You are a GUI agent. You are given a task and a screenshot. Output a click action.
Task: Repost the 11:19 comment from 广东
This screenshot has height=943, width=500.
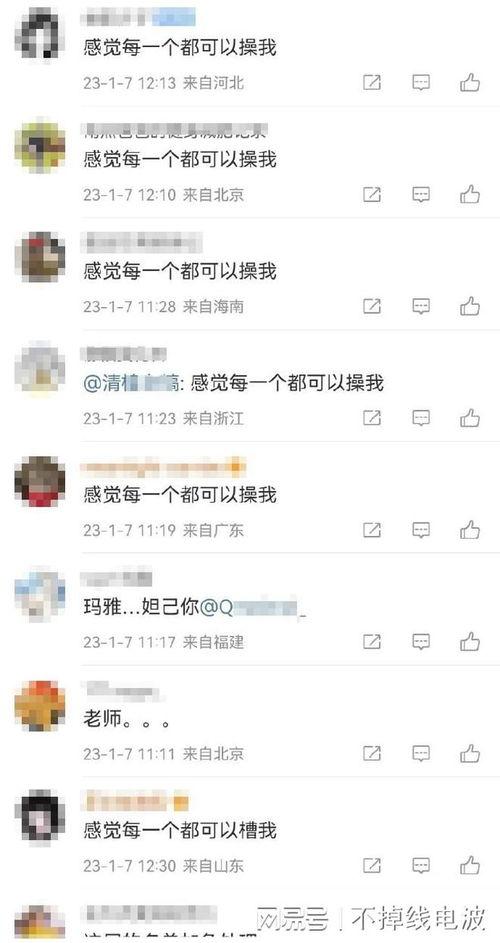coord(372,530)
